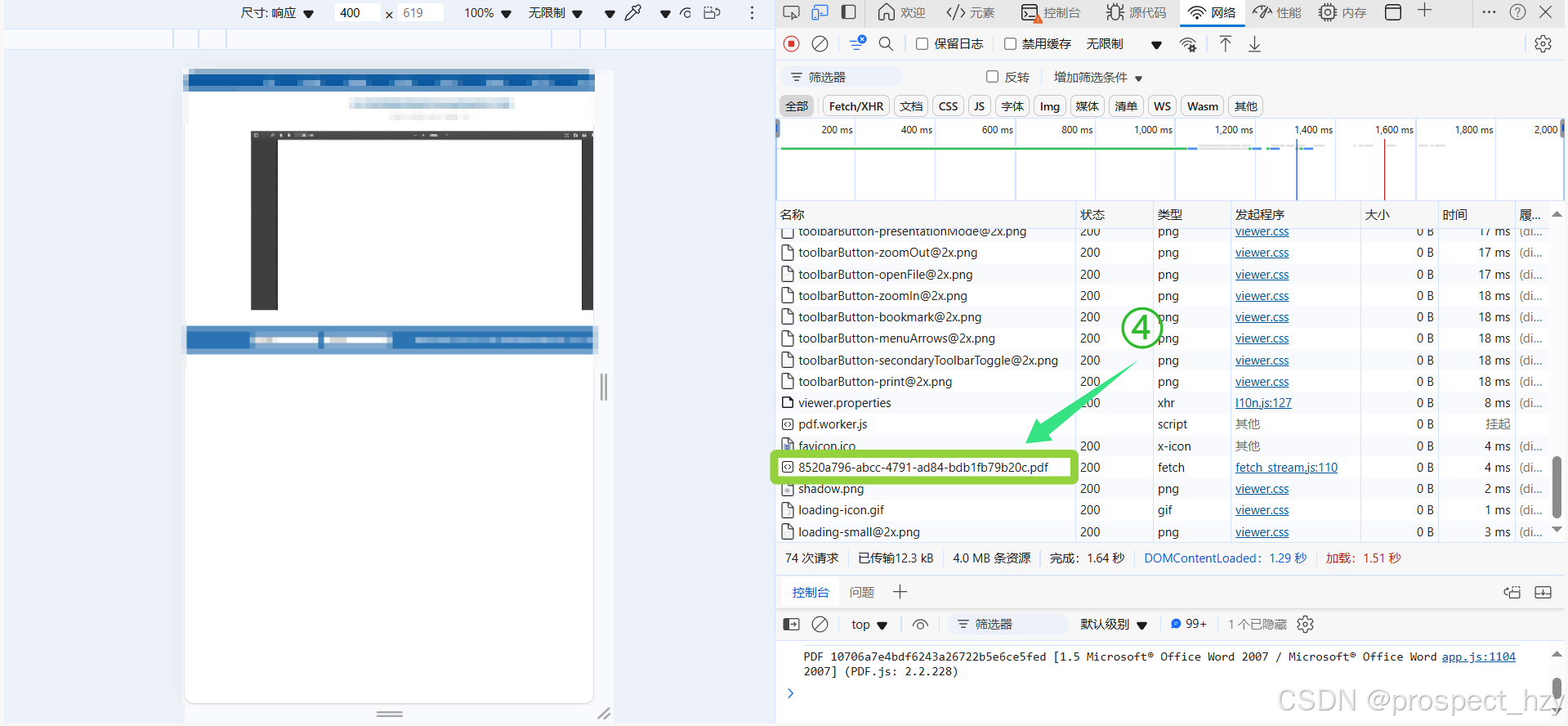
Task: Open fetch_stream.js:110 initiator link
Action: click(1286, 468)
